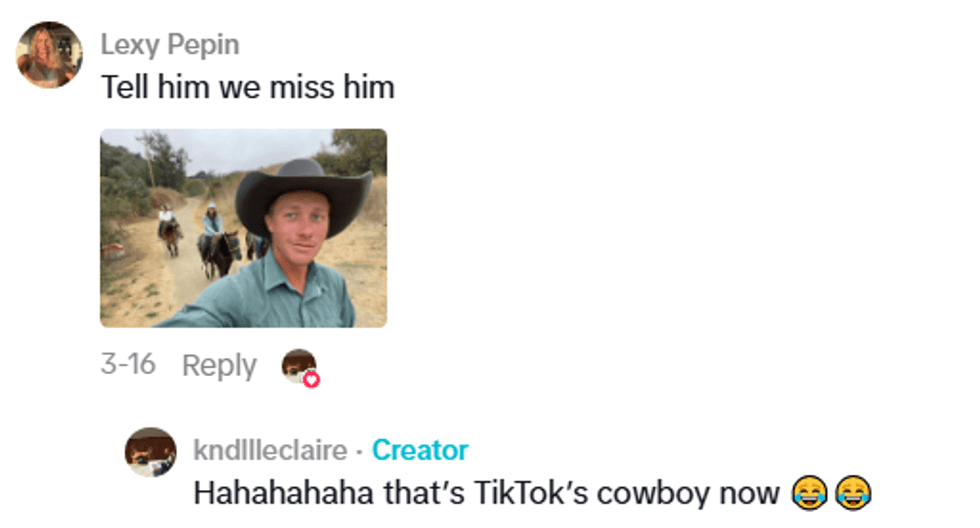Viewport: 980px width, 528px height.
Task: Click the blue Creator label
Action: (x=420, y=451)
